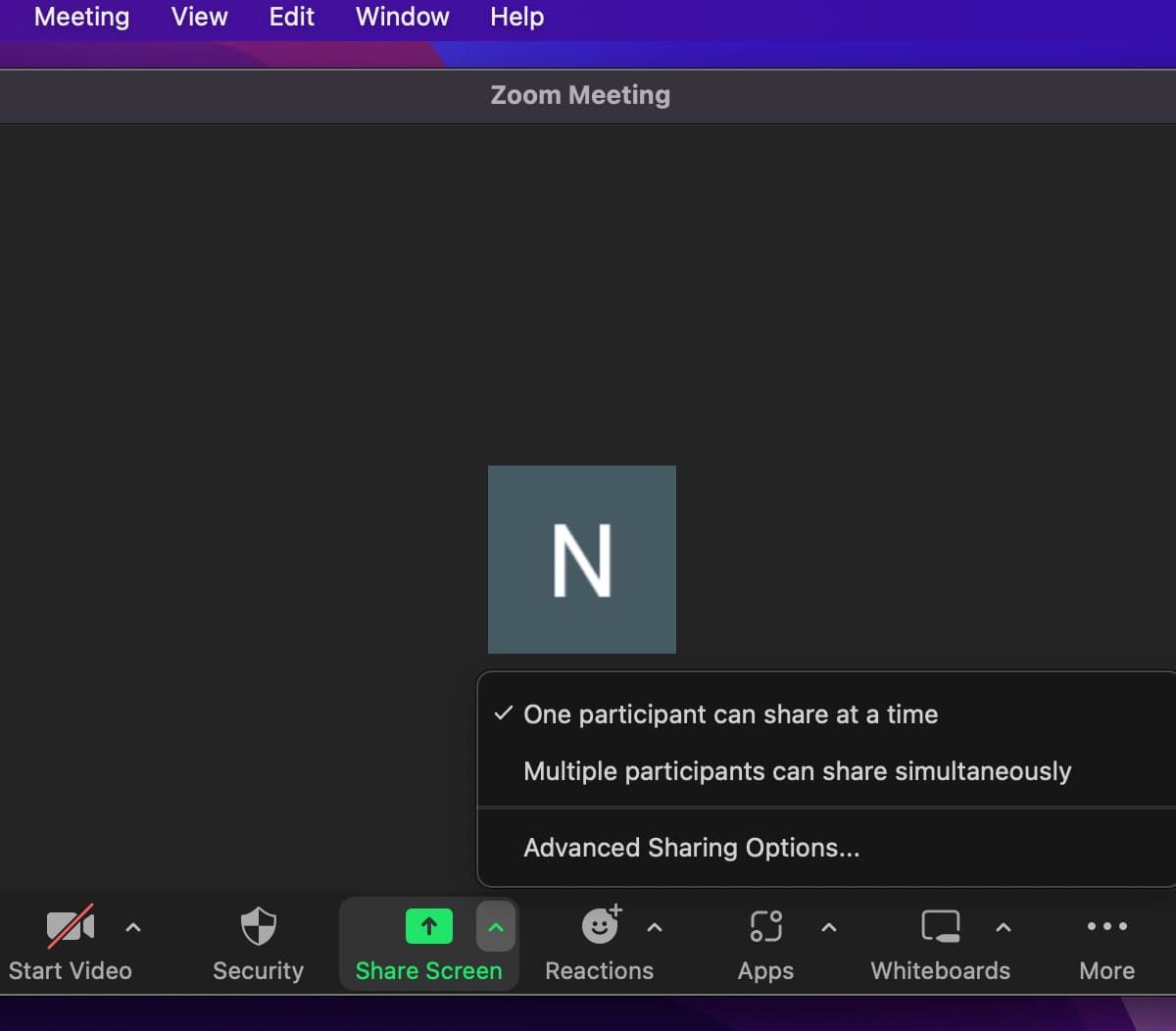
Task: Open the View menu
Action: 199,17
